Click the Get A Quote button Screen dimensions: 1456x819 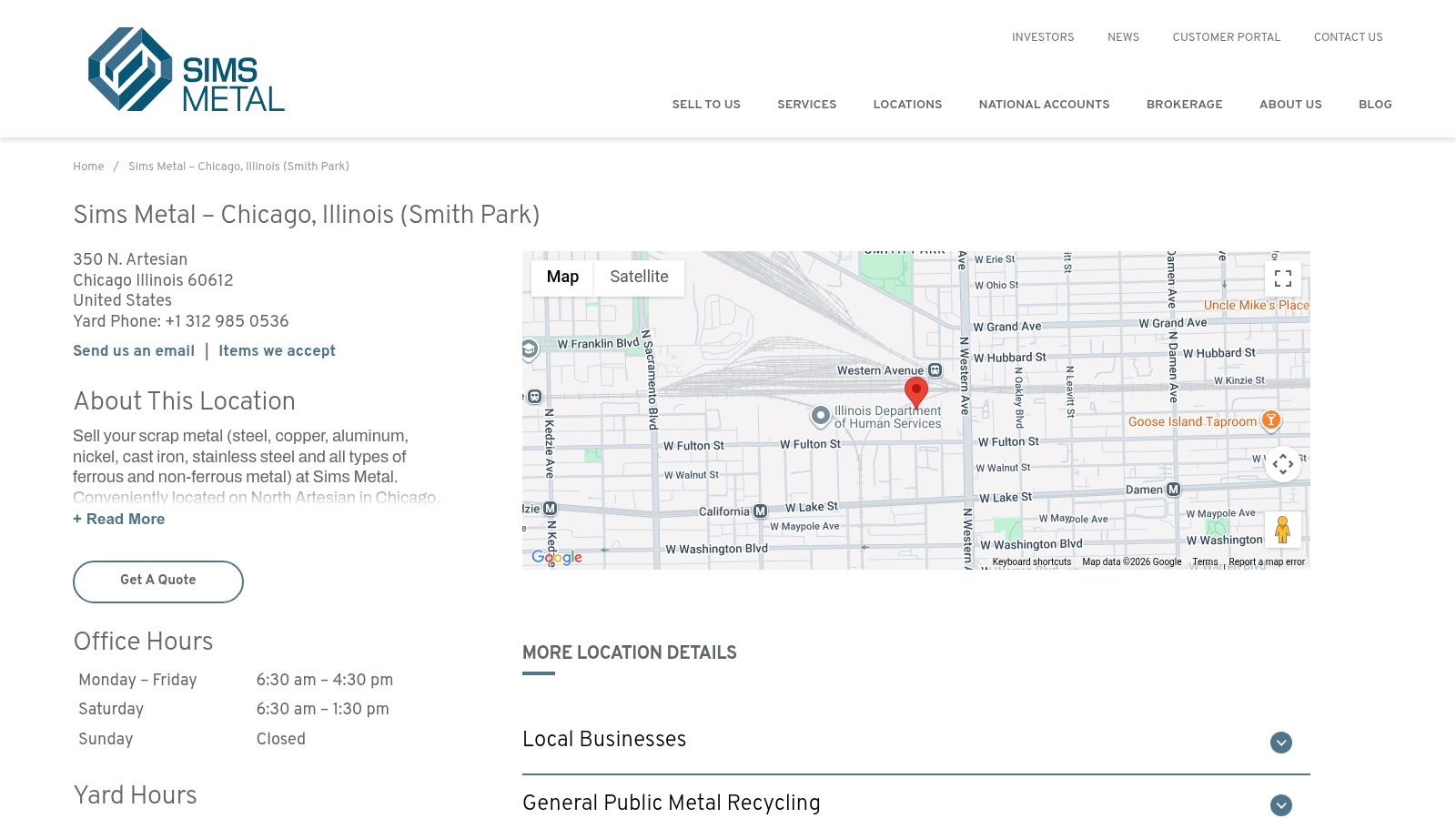click(x=158, y=581)
